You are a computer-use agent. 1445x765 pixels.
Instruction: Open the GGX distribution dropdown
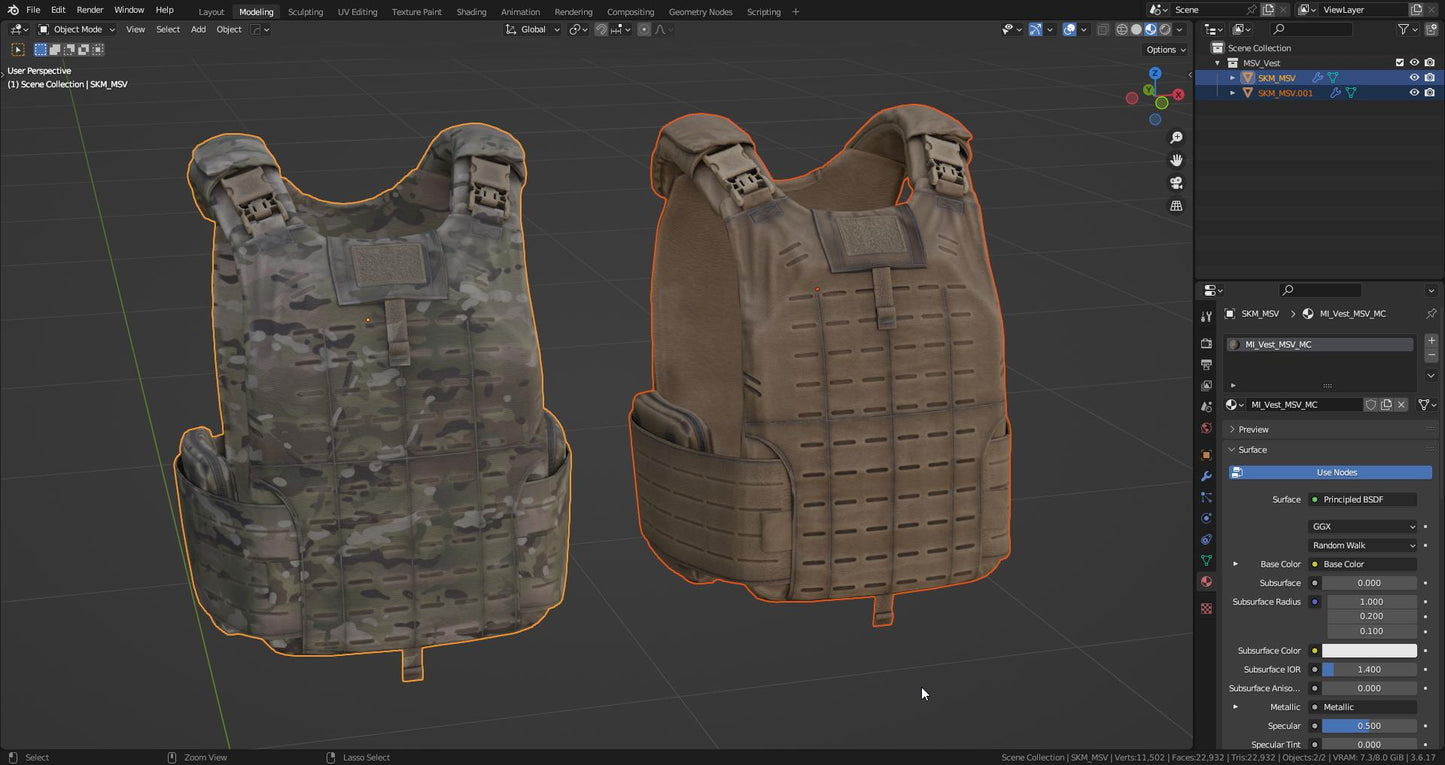pyautogui.click(x=1362, y=526)
